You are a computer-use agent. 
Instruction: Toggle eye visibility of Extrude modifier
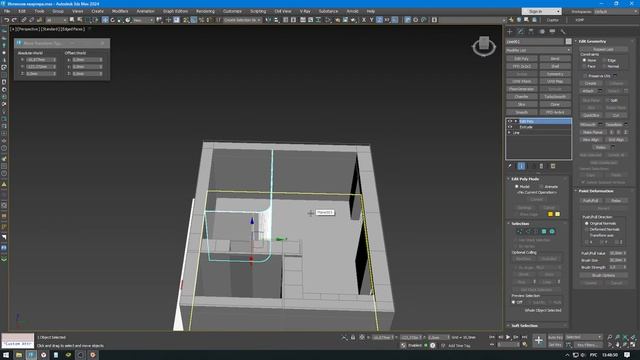510,127
